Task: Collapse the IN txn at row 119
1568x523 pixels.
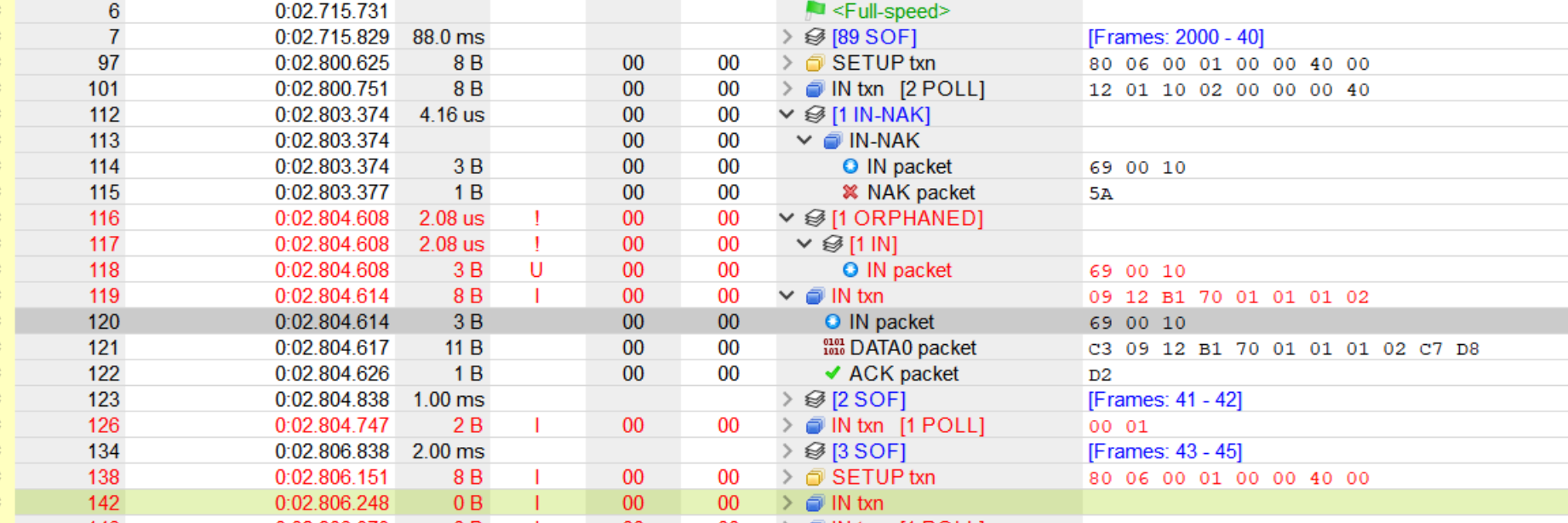Action: (787, 296)
